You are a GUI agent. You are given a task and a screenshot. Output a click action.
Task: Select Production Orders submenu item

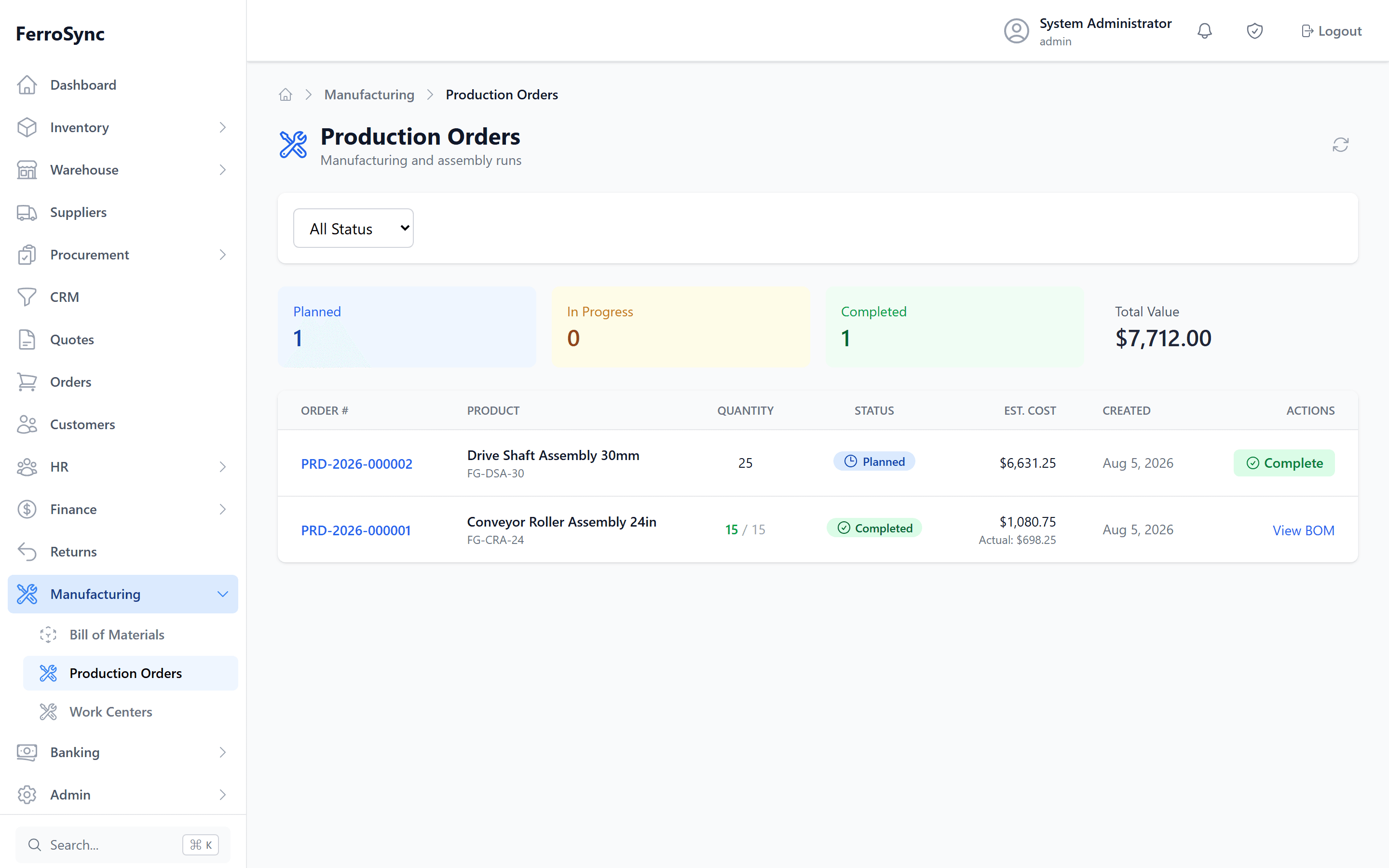130,673
